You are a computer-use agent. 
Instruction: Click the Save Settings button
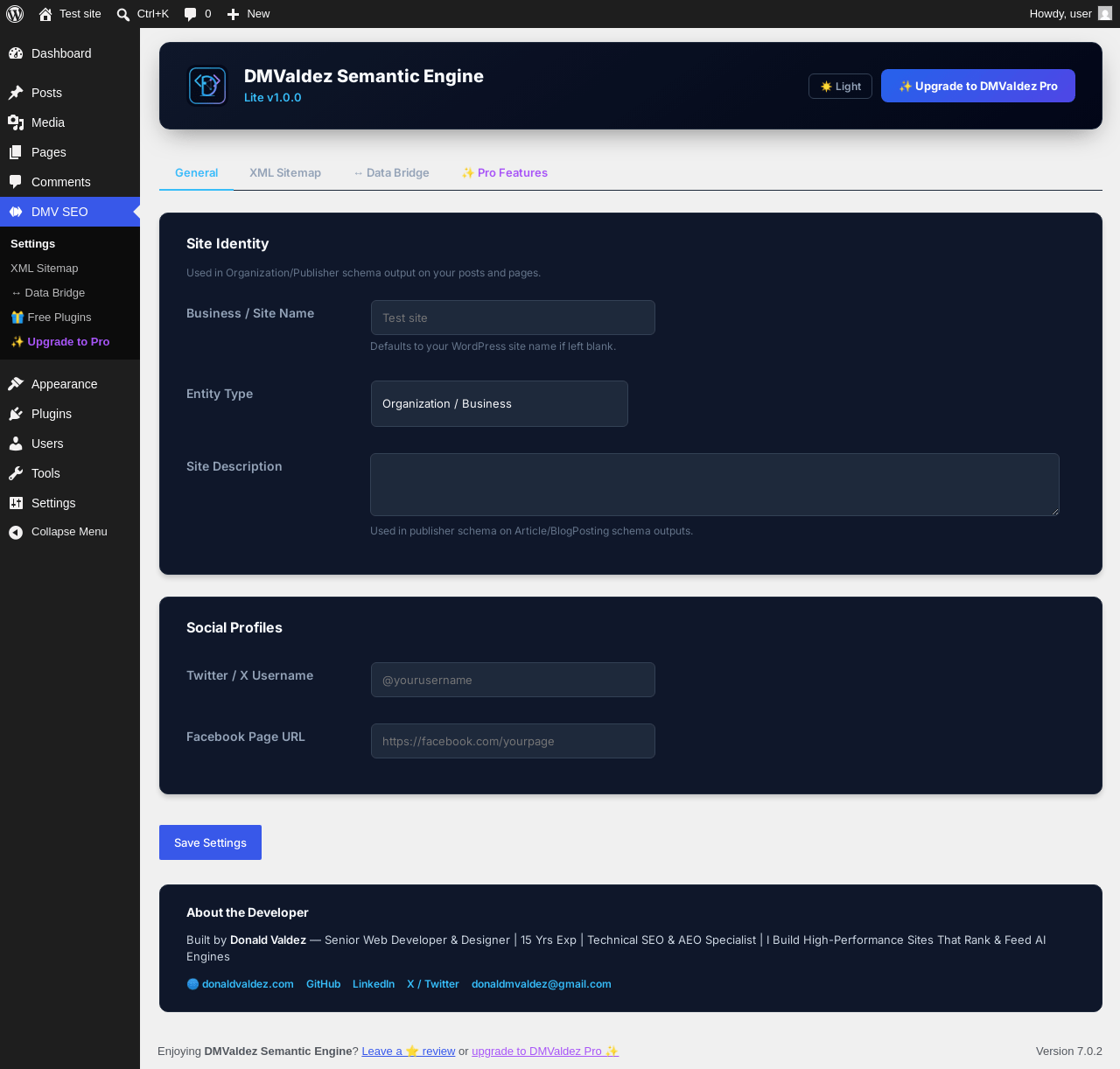click(210, 842)
